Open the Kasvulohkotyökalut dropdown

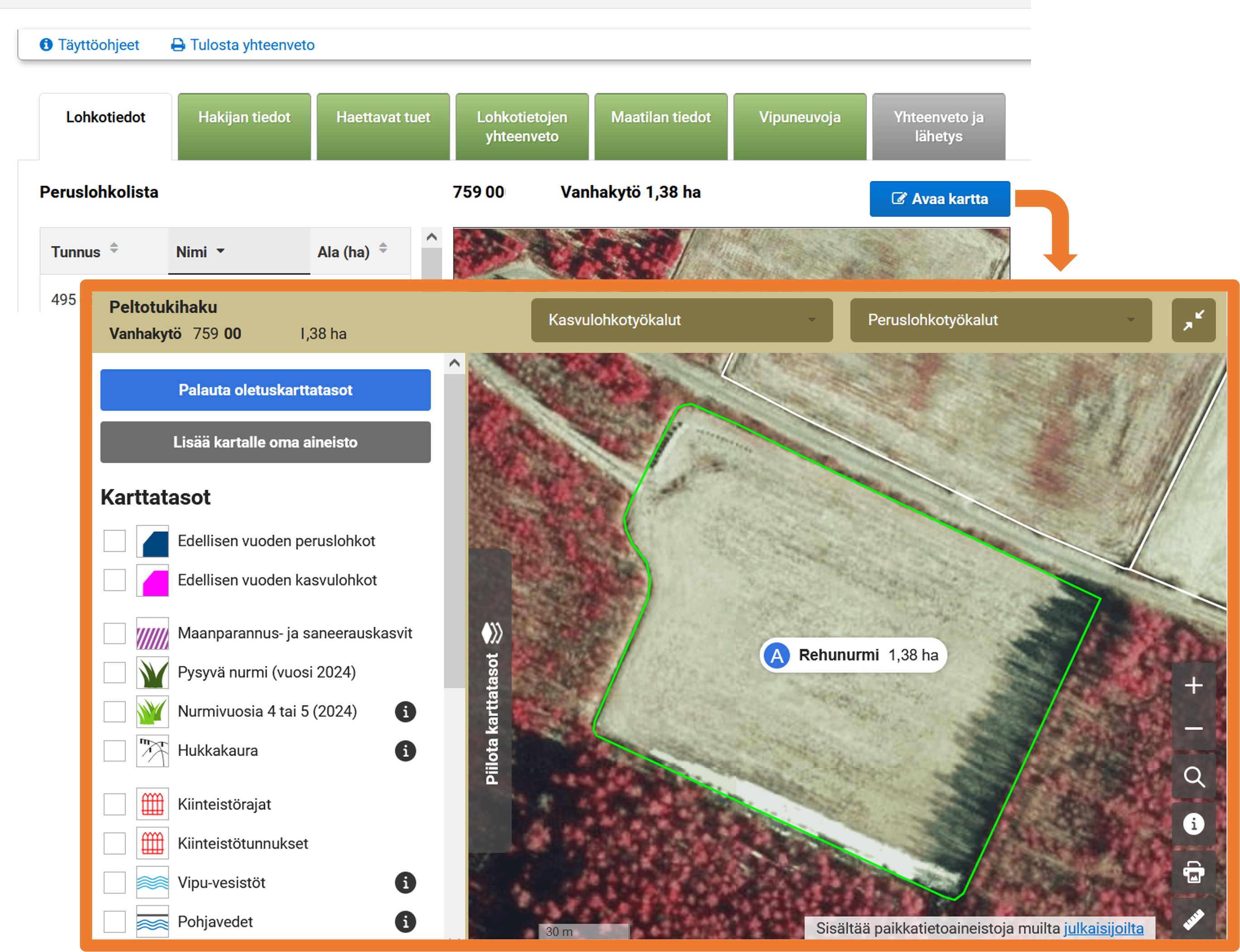click(682, 320)
